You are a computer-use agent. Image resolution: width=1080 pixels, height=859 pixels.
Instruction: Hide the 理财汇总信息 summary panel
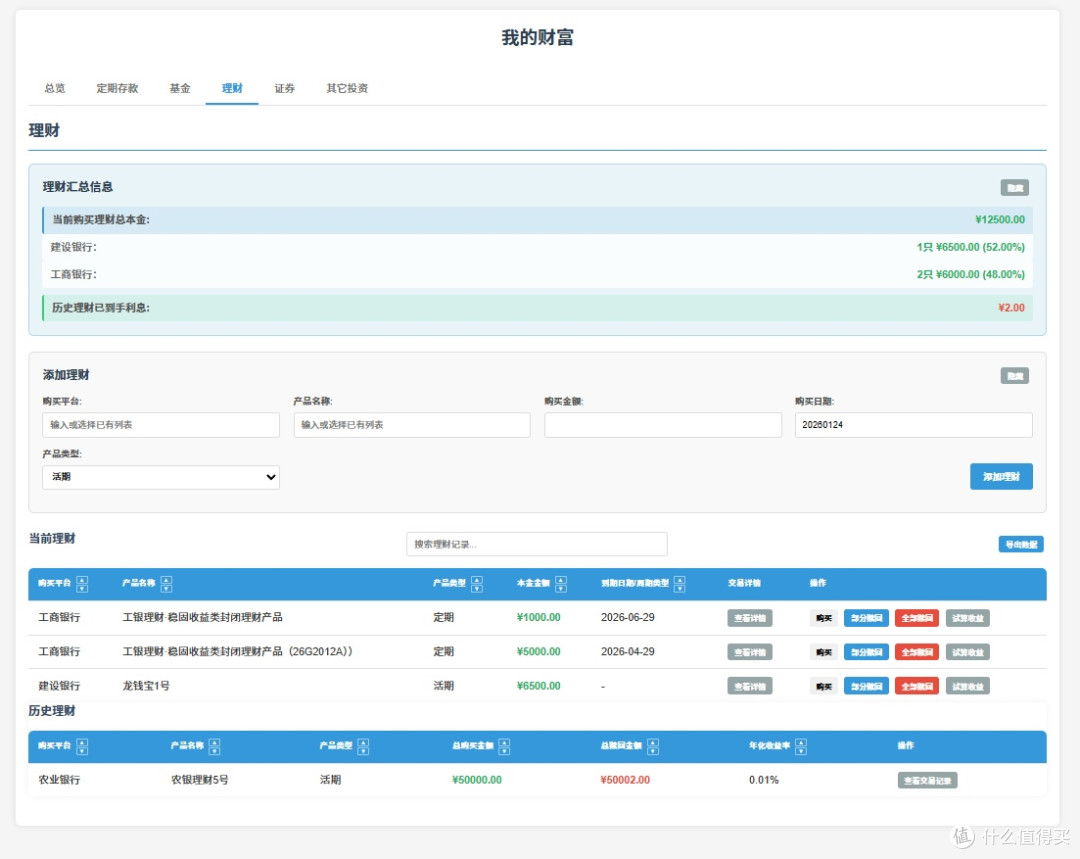point(1015,187)
